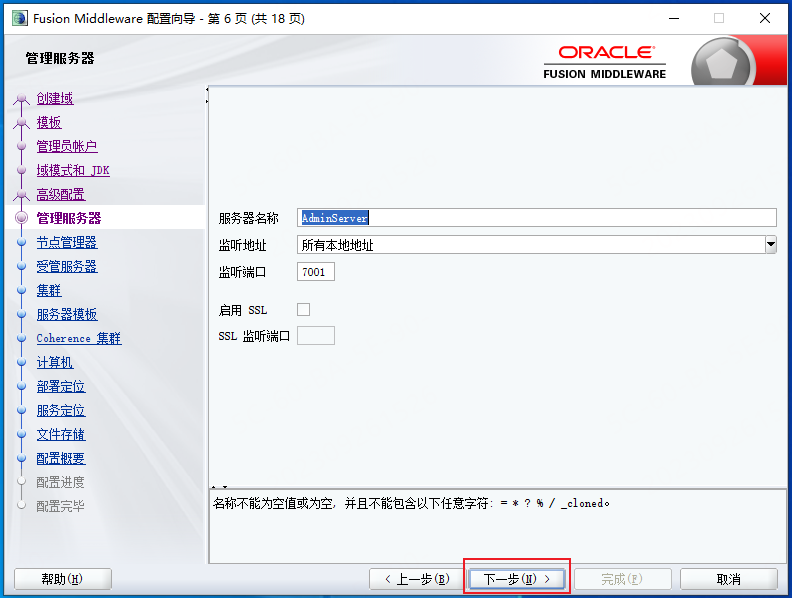Click the 启用 SSL label
This screenshot has height=598, width=792.
[243, 310]
